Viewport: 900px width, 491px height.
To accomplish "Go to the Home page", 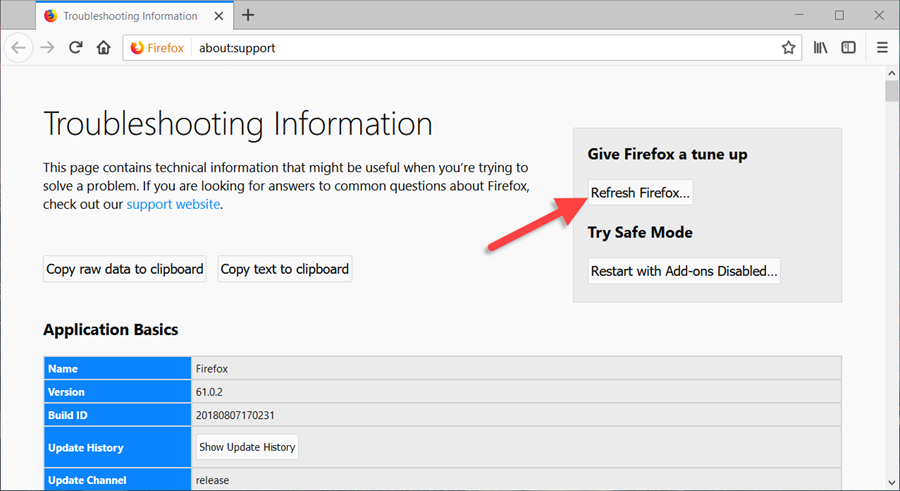I will (x=103, y=48).
